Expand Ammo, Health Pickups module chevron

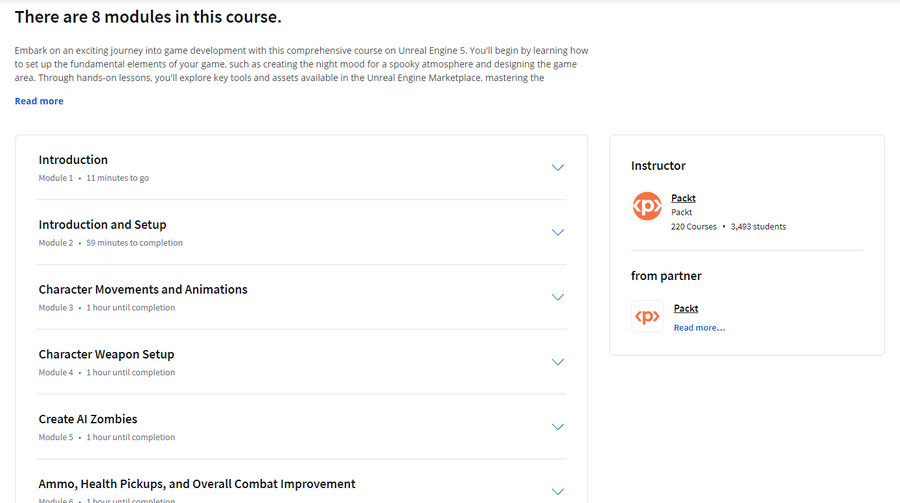click(x=557, y=492)
